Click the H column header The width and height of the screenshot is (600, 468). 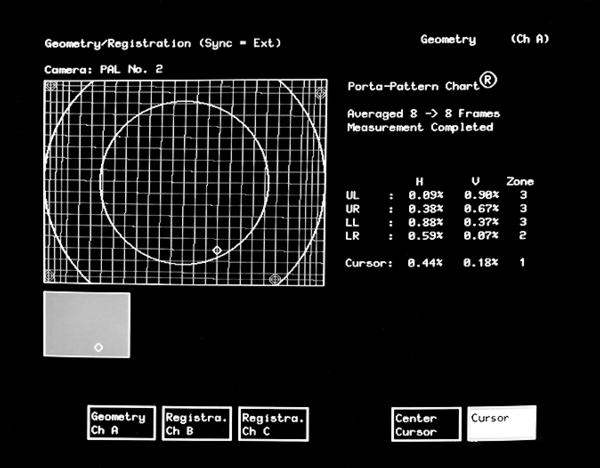420,182
